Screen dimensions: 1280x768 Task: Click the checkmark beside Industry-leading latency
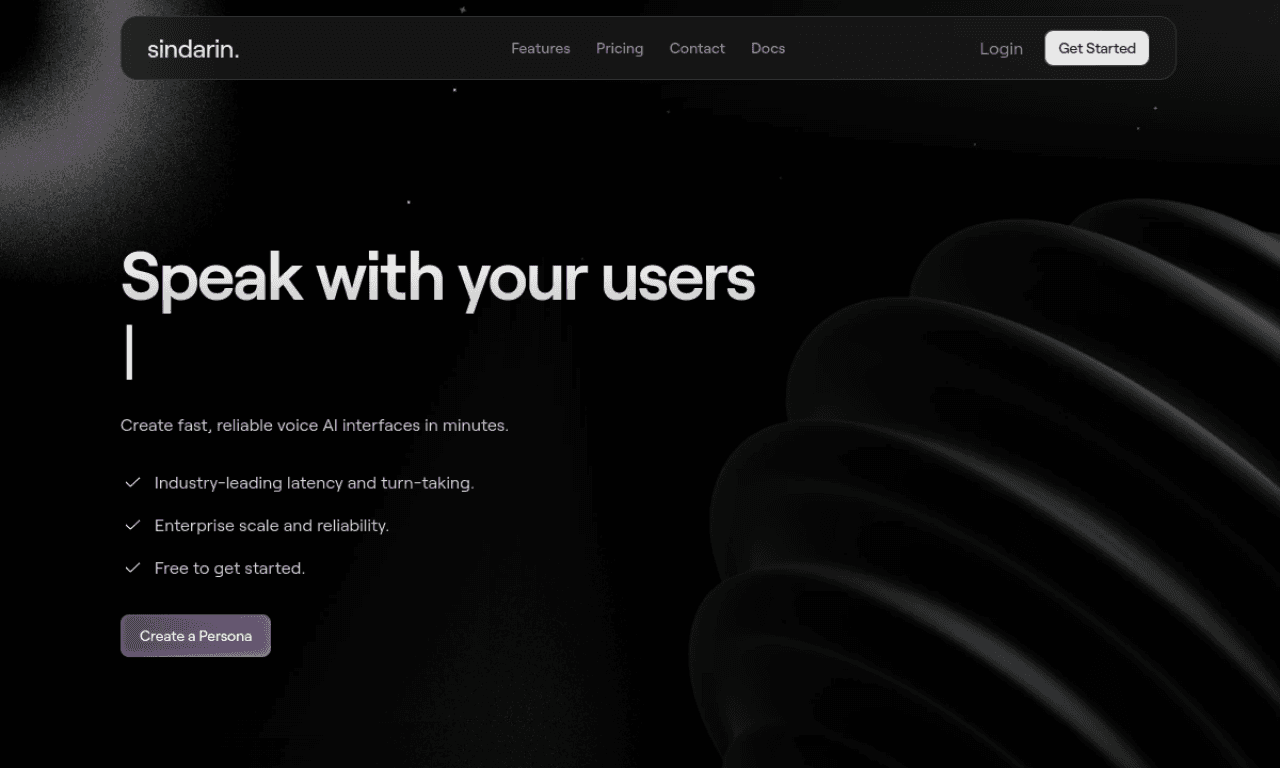pyautogui.click(x=132, y=483)
